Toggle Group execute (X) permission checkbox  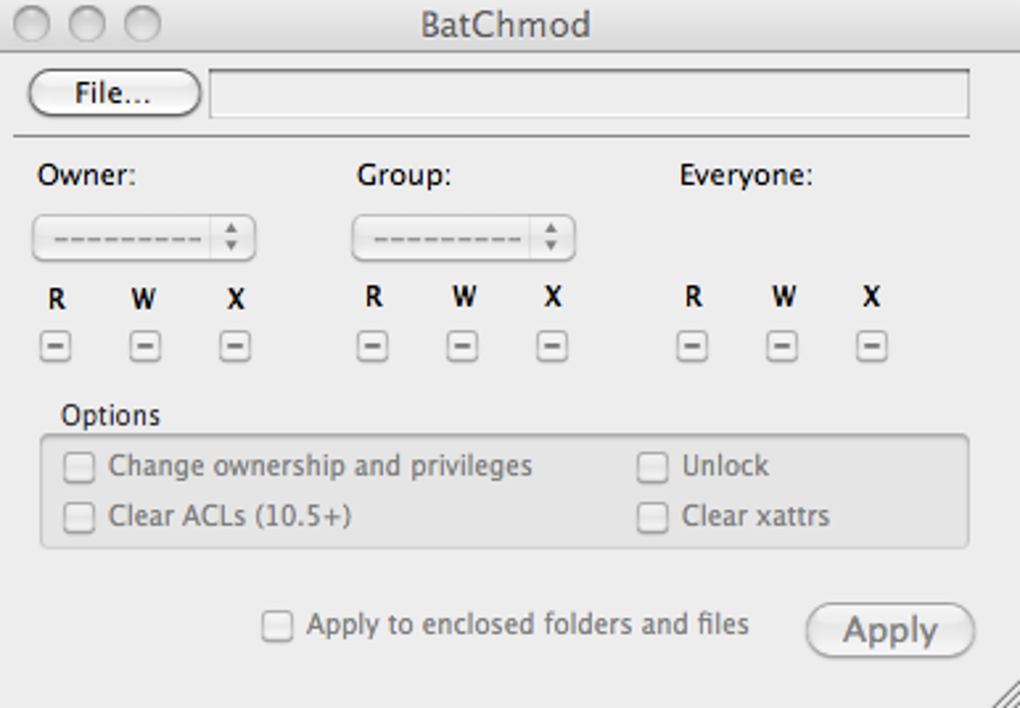point(552,347)
